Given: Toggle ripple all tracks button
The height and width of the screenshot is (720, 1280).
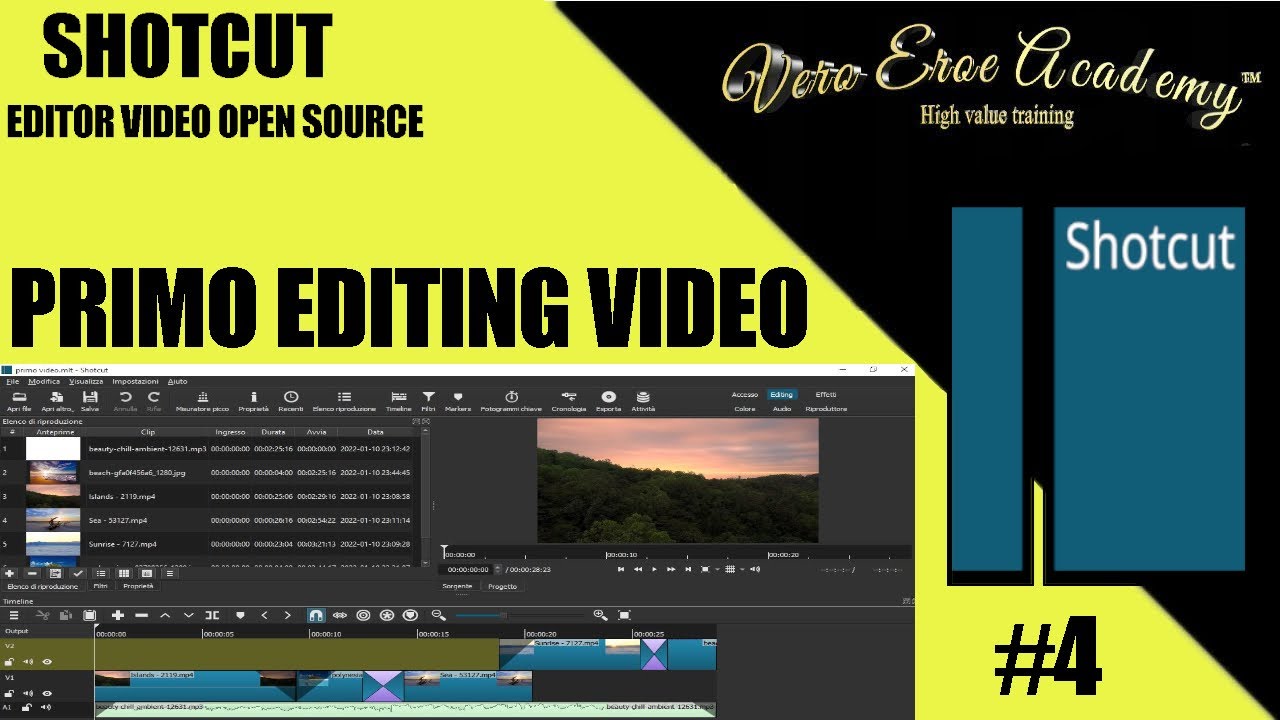Looking at the screenshot, I should coord(387,615).
